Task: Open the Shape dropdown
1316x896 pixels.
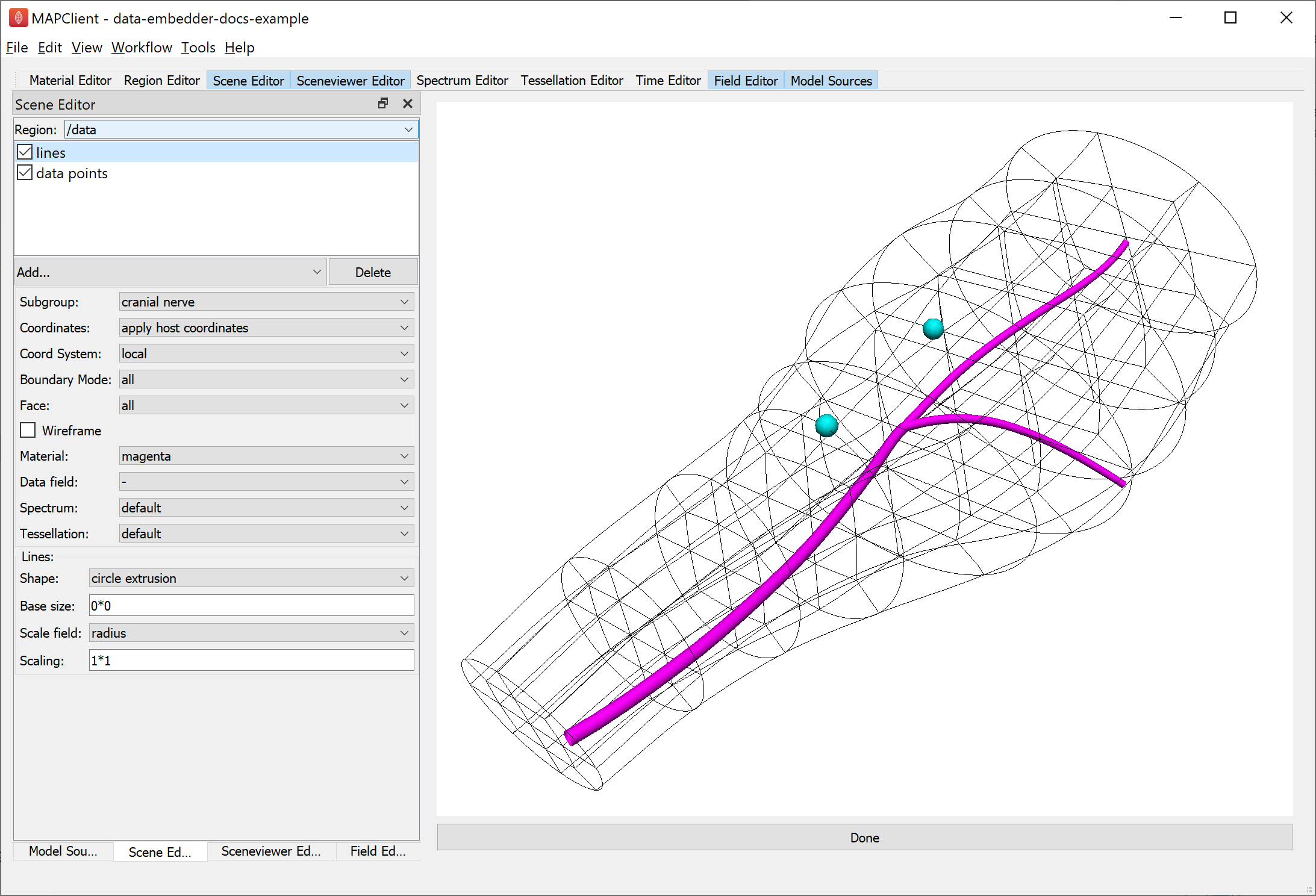Action: (x=251, y=578)
